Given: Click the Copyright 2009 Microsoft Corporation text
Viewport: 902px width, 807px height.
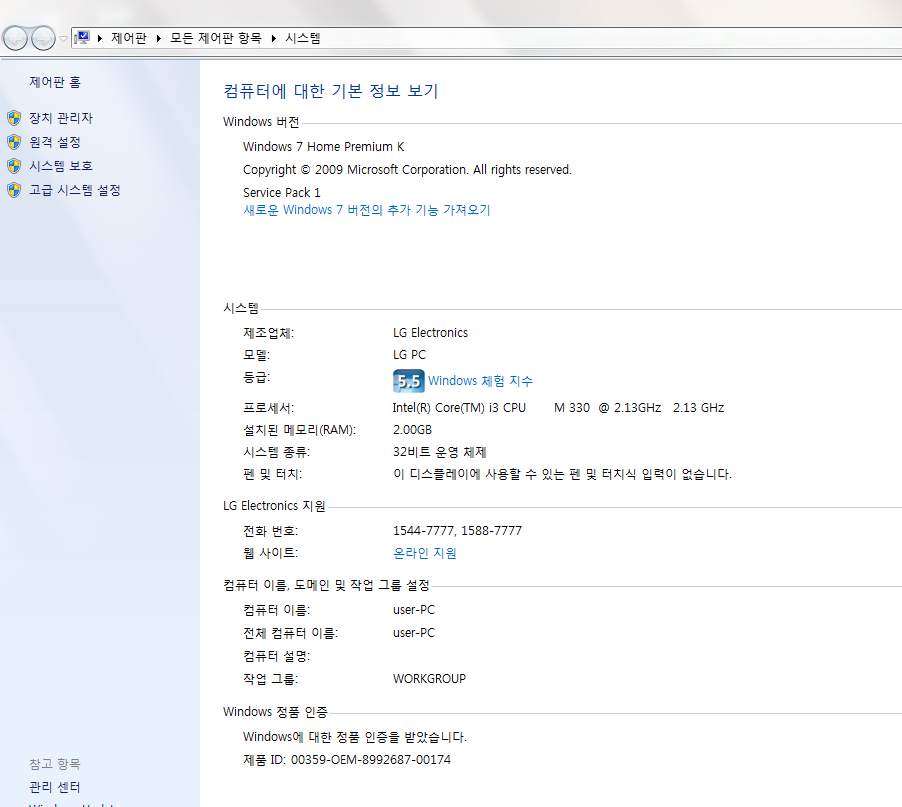Looking at the screenshot, I should pyautogui.click(x=407, y=170).
